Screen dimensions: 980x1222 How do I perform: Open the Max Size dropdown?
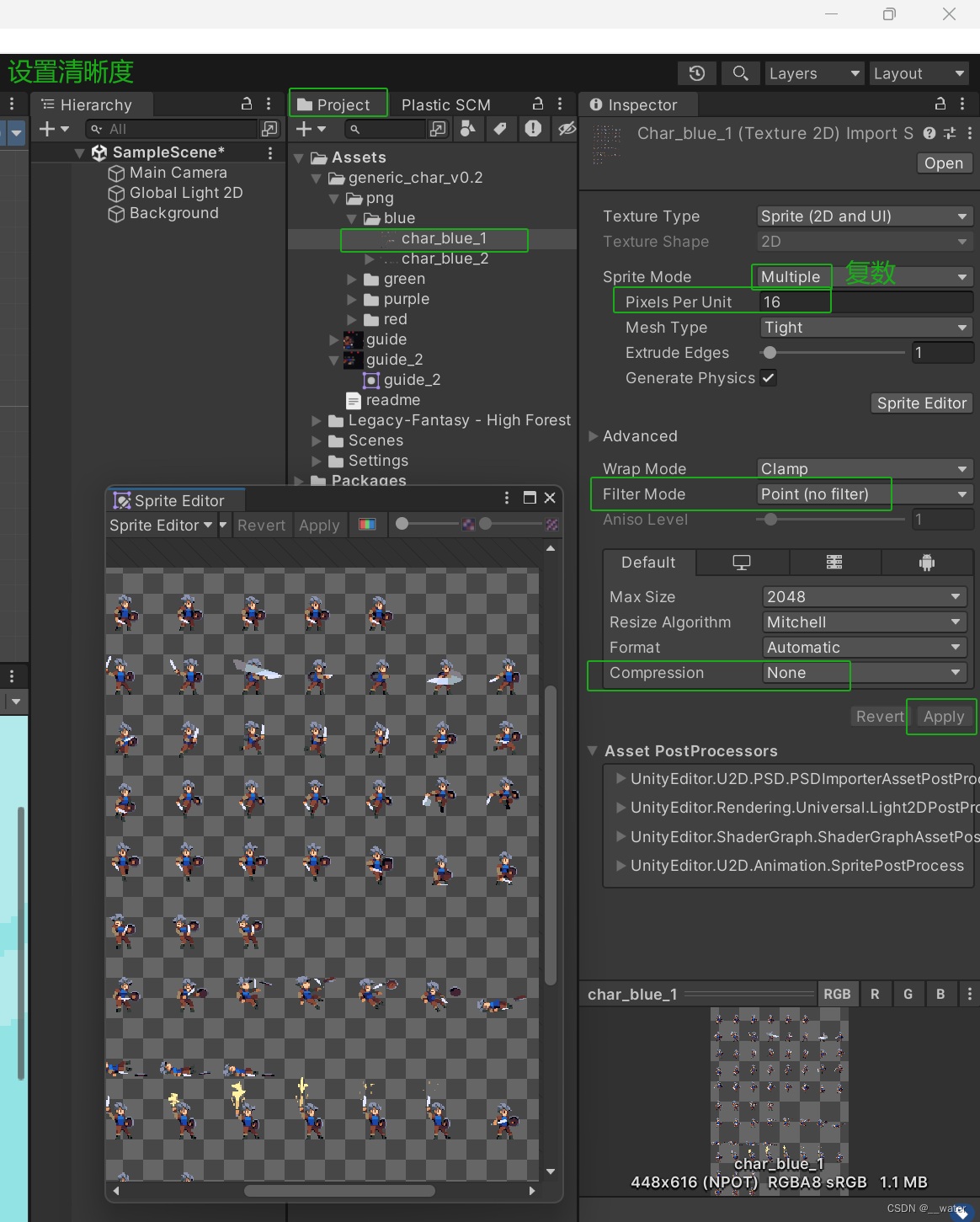pyautogui.click(x=865, y=597)
